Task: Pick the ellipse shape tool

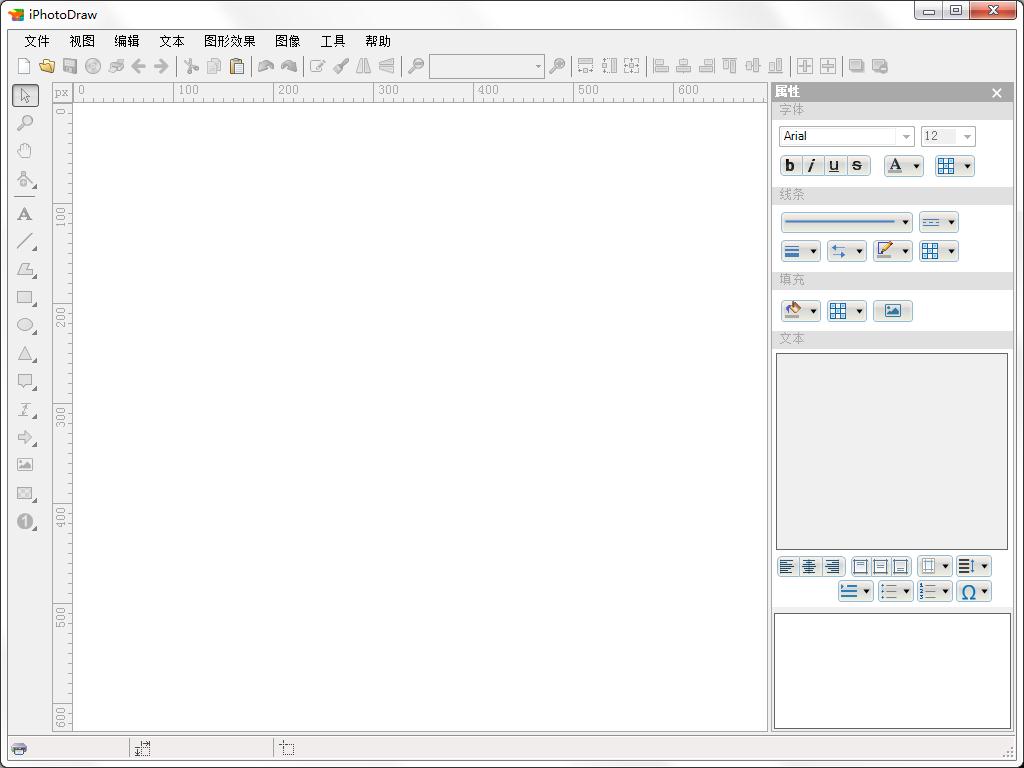Action: tap(25, 326)
